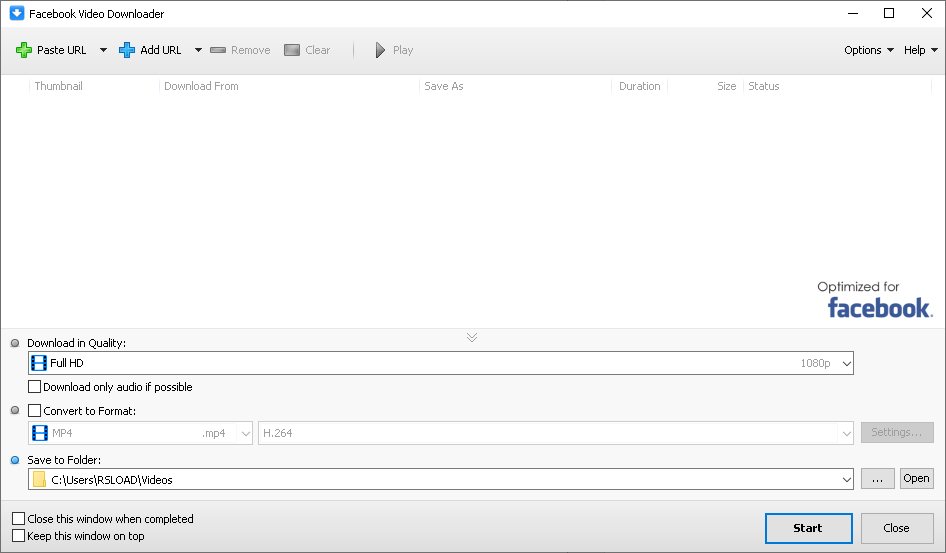The width and height of the screenshot is (946, 553).
Task: Toggle Keep this window on top
Action: click(x=19, y=536)
